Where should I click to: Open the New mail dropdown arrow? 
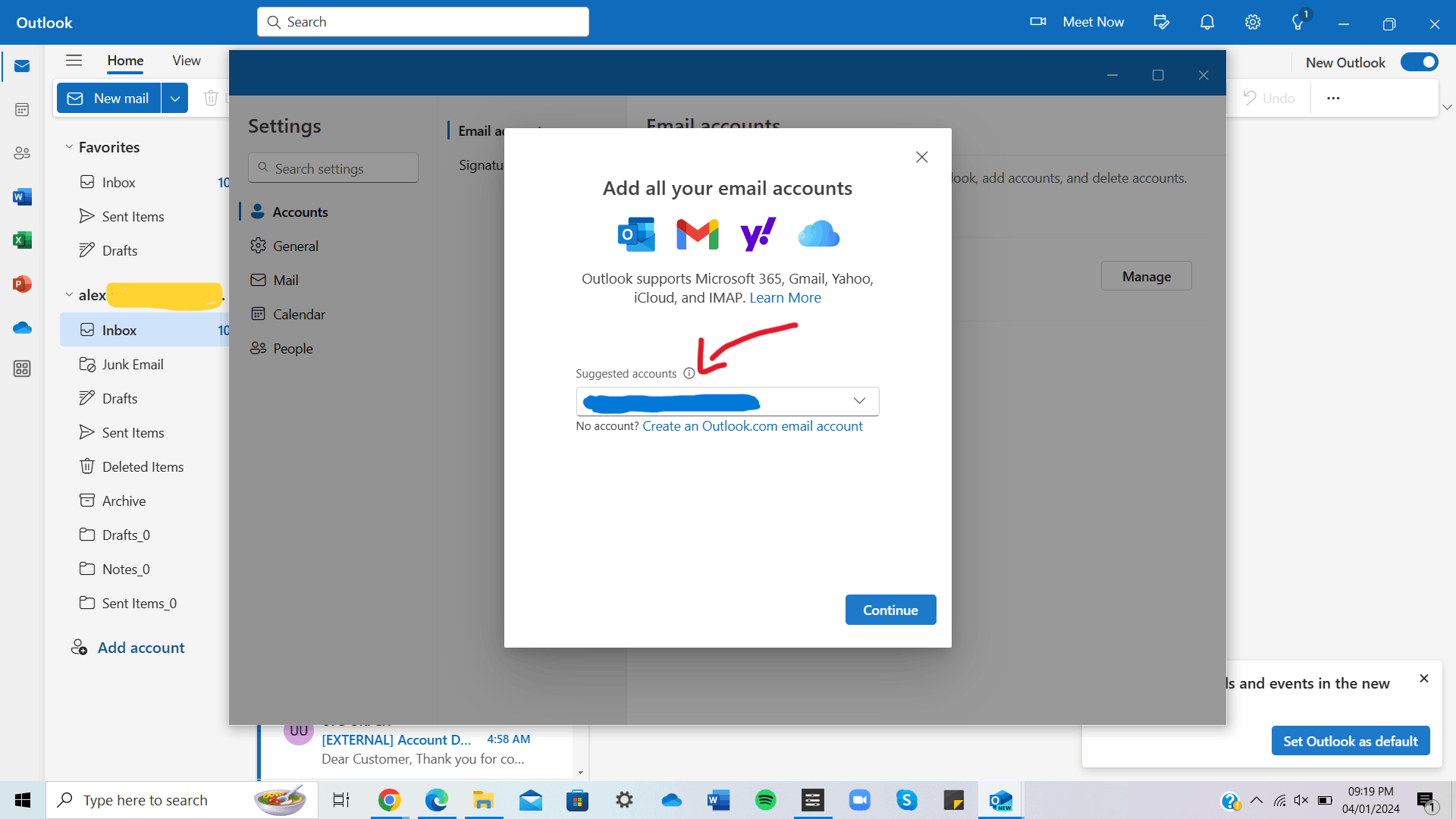point(174,99)
